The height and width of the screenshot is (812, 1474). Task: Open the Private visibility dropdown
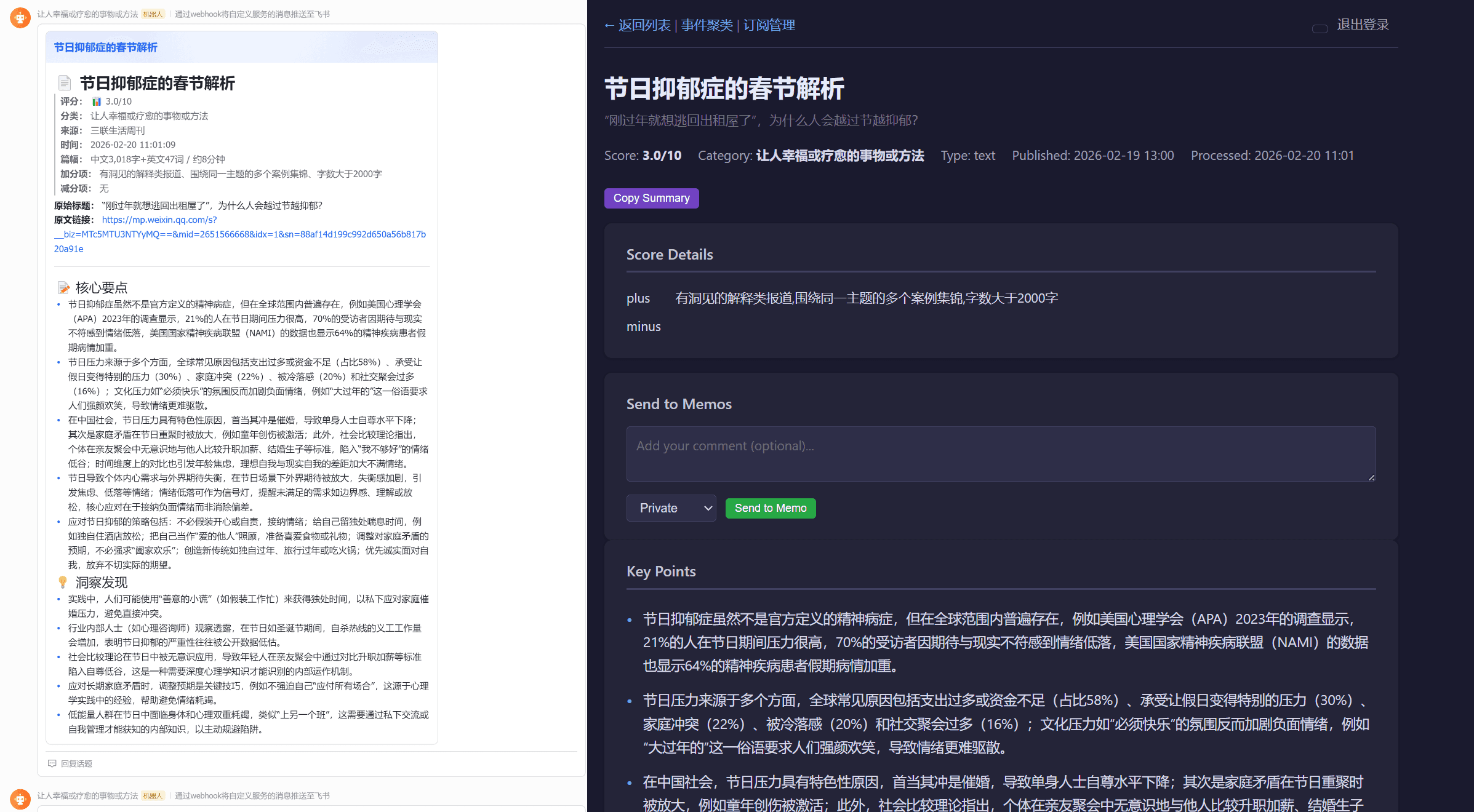pos(671,507)
